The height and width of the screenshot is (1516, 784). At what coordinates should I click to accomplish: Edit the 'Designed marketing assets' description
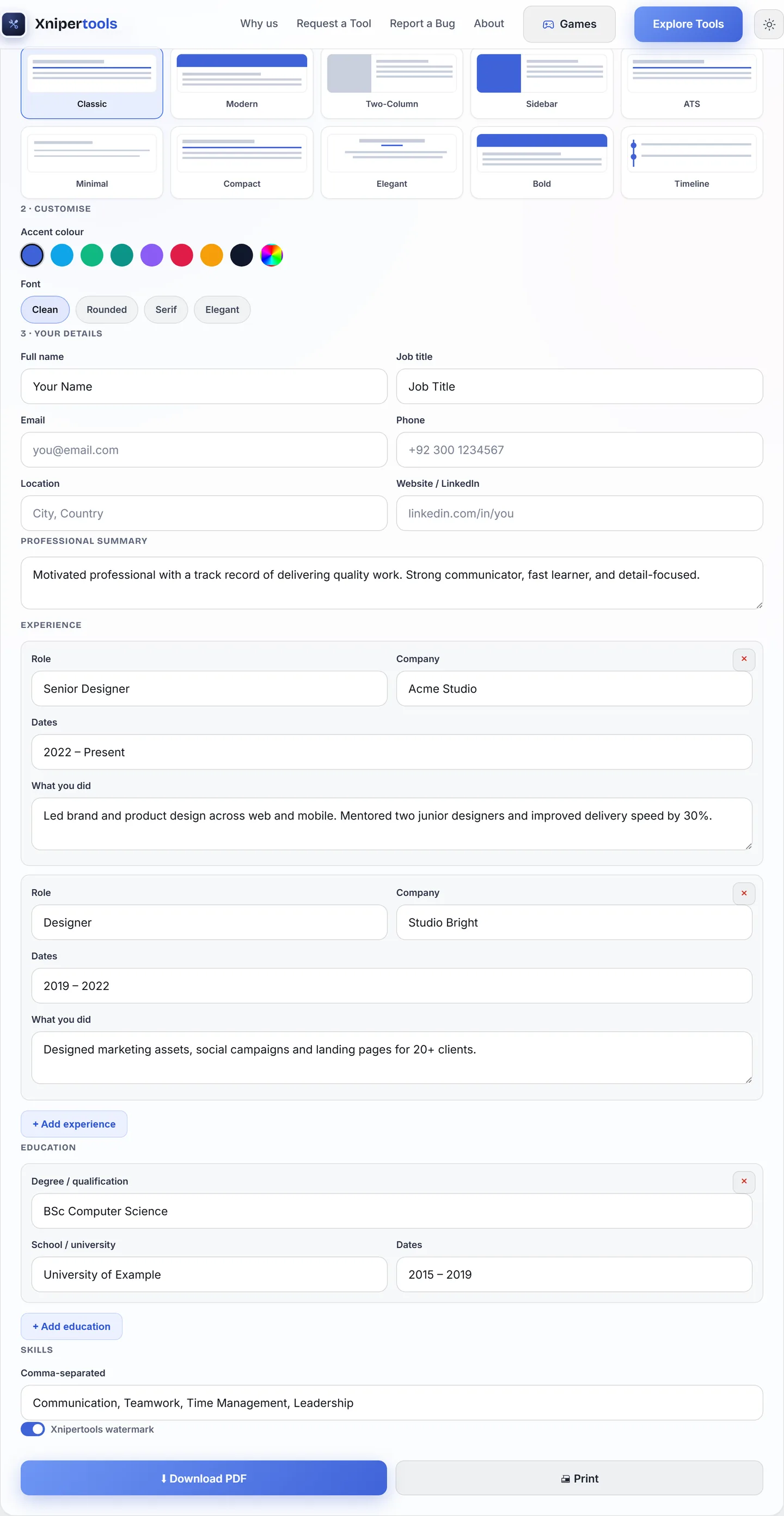click(392, 1058)
